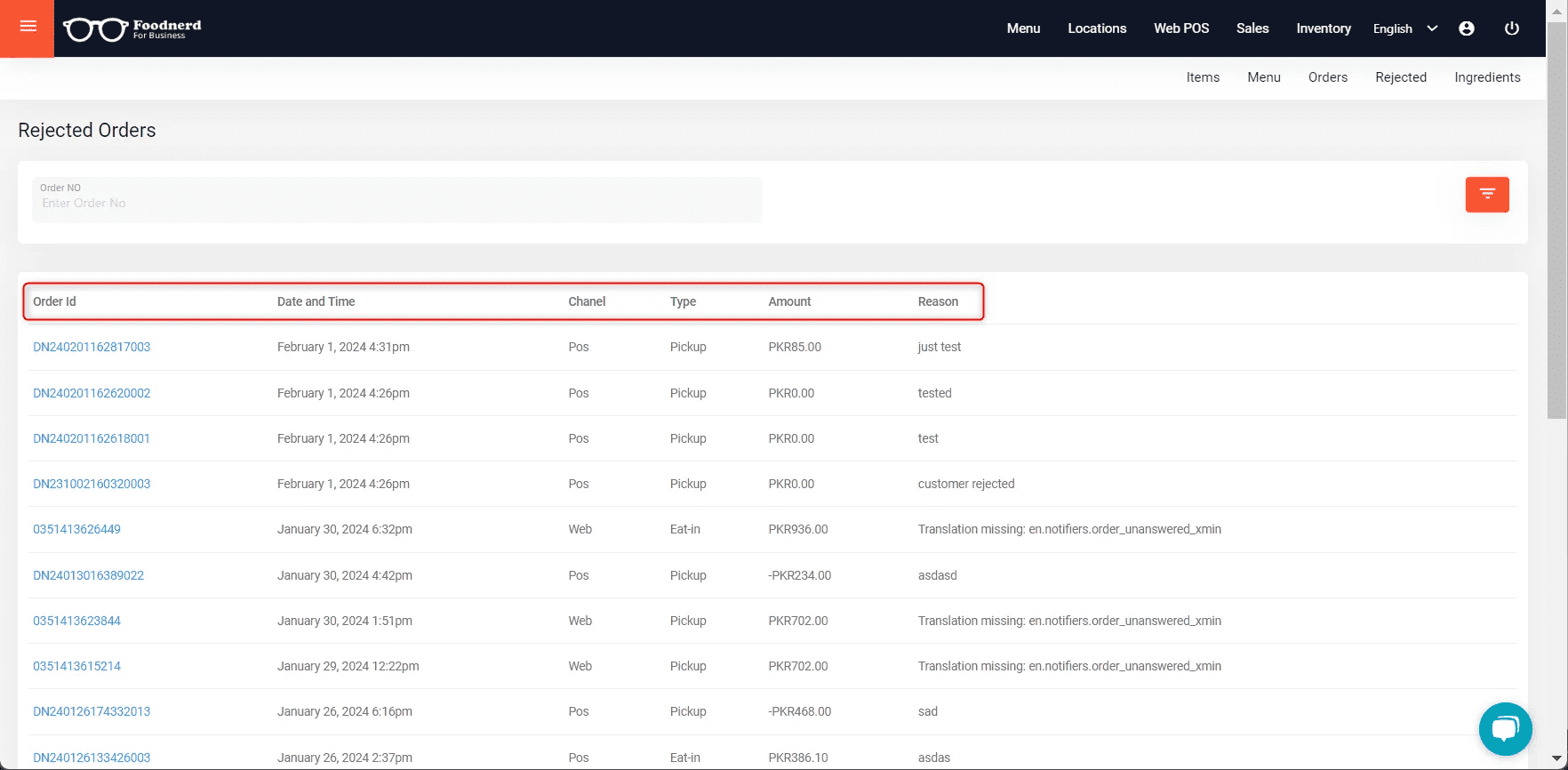Open order 0351413615214
The width and height of the screenshot is (1568, 770).
click(76, 666)
